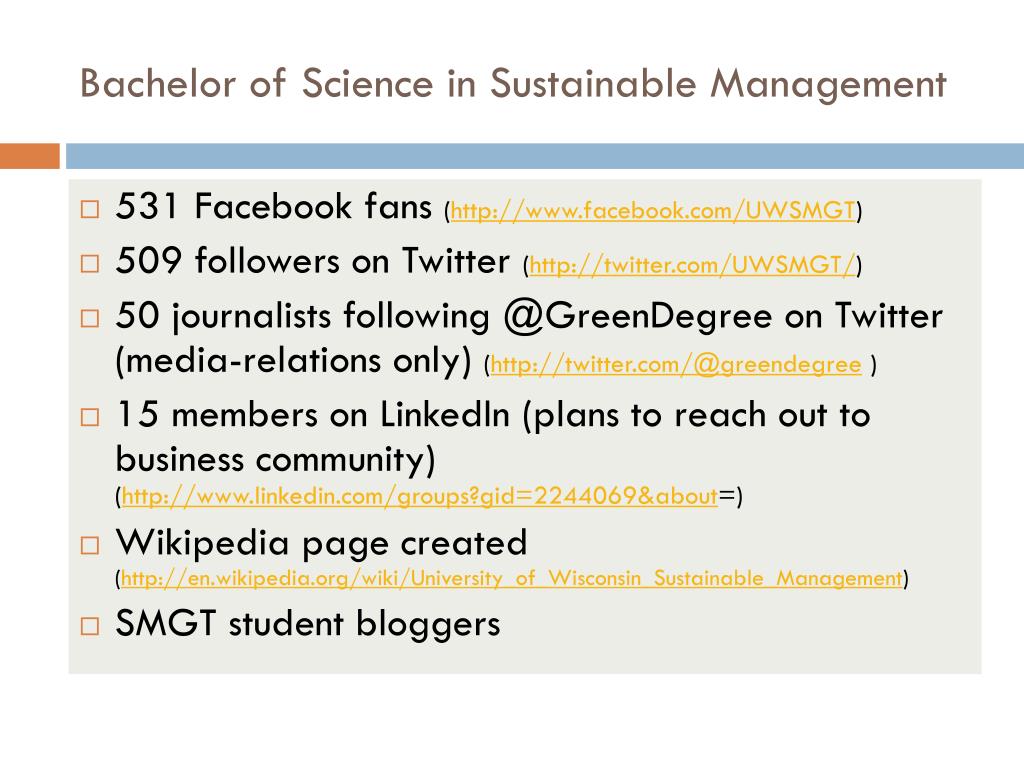The image size is (1024, 768).
Task: Click the text SMGT student bloggers
Action: click(308, 624)
